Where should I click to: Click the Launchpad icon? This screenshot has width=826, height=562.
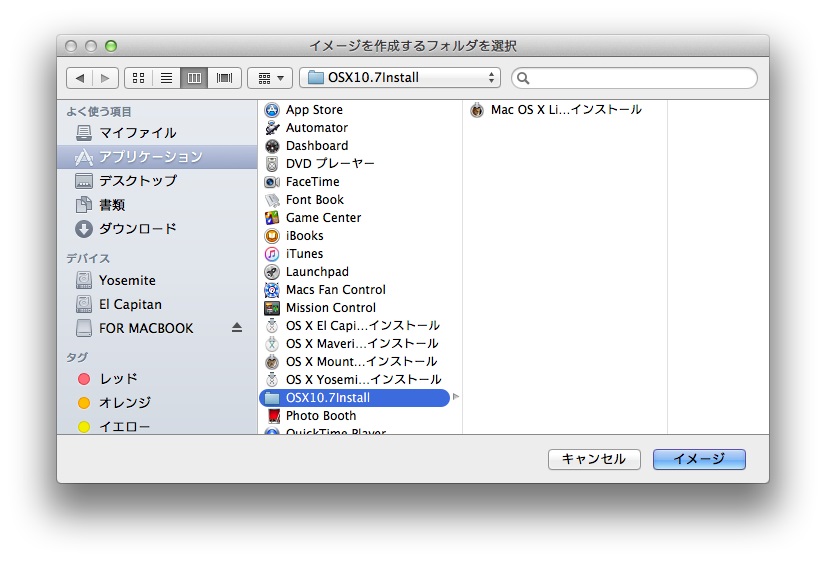click(272, 272)
